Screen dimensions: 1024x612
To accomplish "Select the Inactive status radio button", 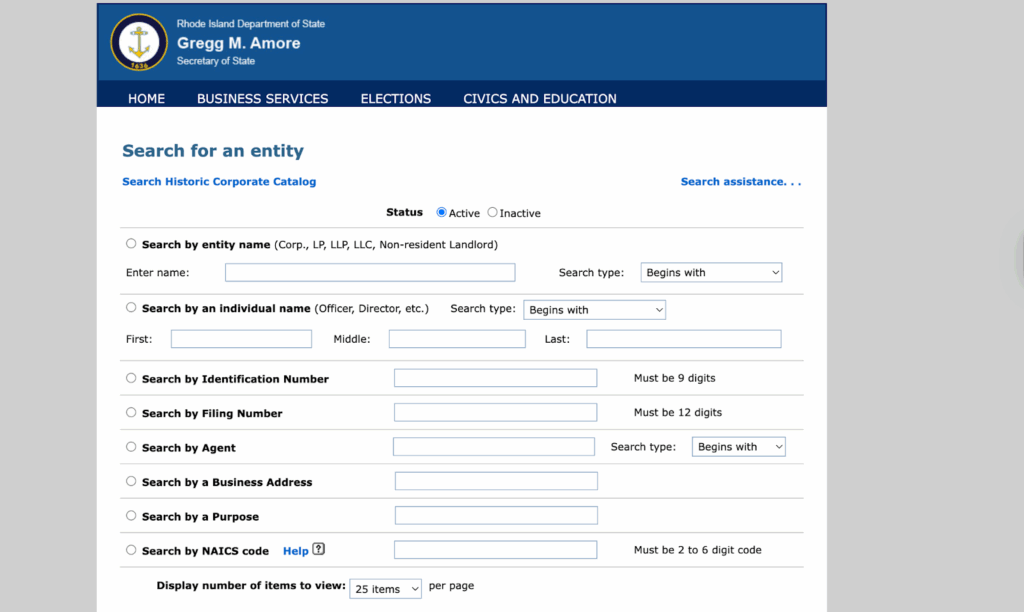I will coord(493,212).
